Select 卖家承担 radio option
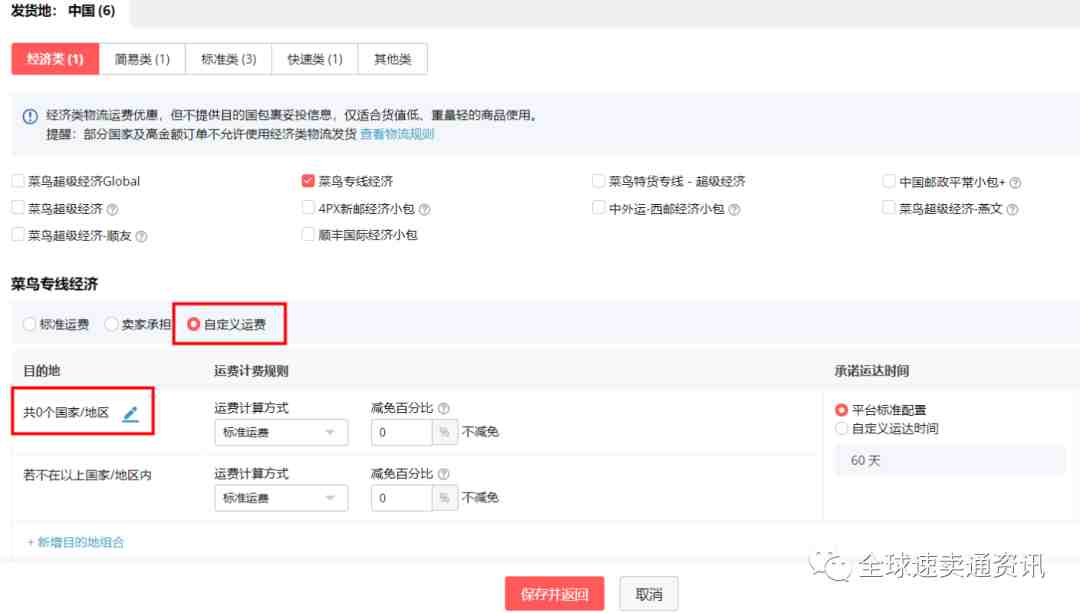Viewport: 1080px width, 613px height. pyautogui.click(x=111, y=324)
